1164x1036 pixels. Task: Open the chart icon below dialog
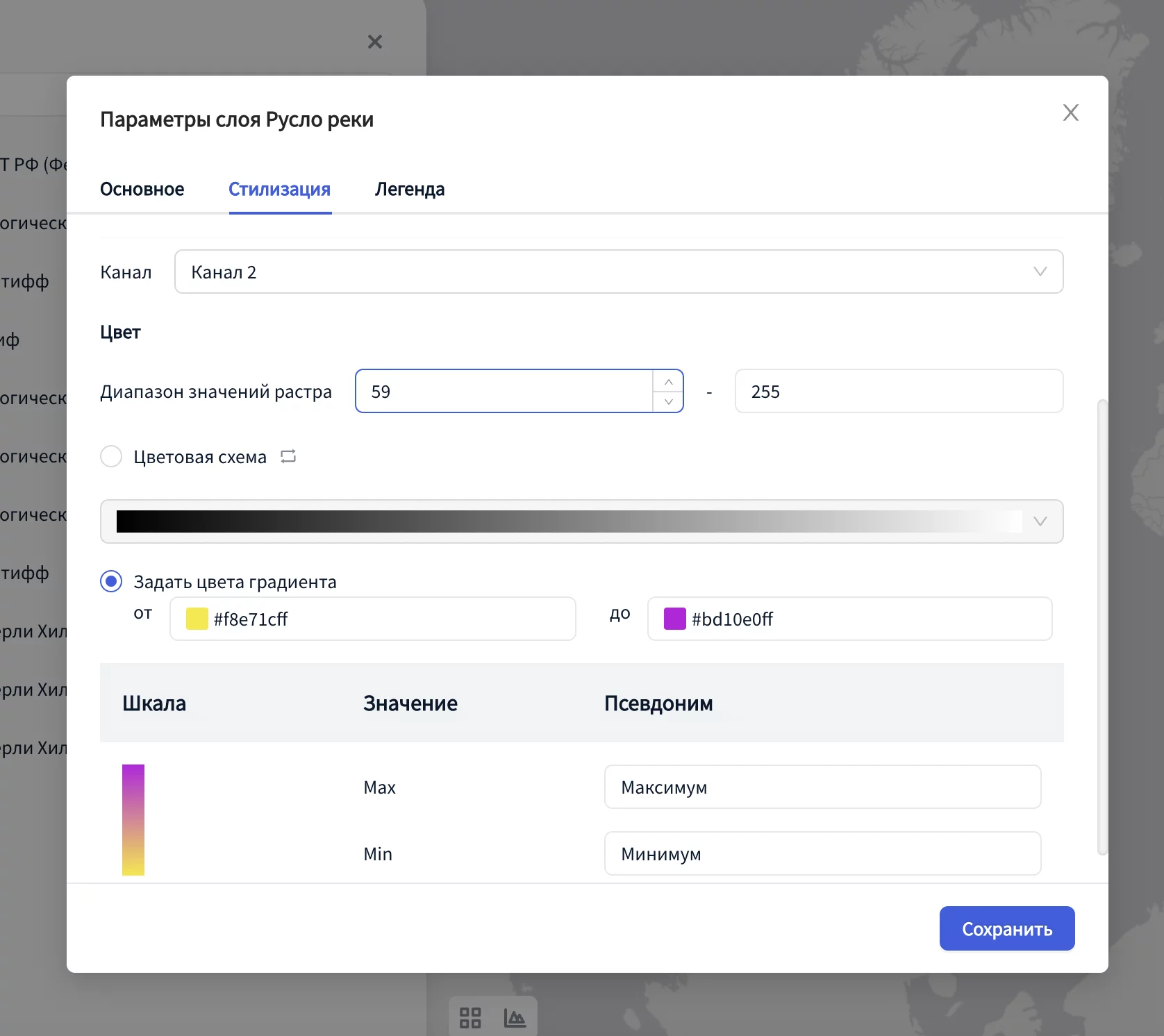[x=515, y=1018]
